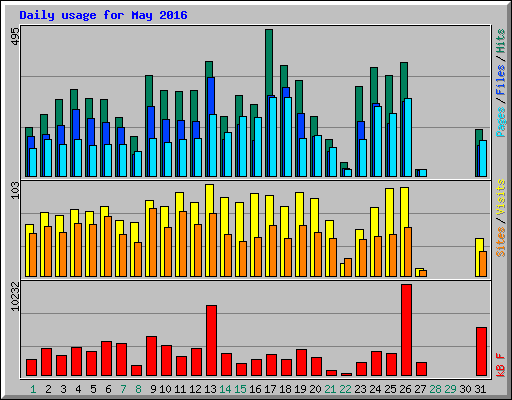Screen dimensions: 512x400
Task: Click the 10232 axis label
Action: click(x=15, y=296)
